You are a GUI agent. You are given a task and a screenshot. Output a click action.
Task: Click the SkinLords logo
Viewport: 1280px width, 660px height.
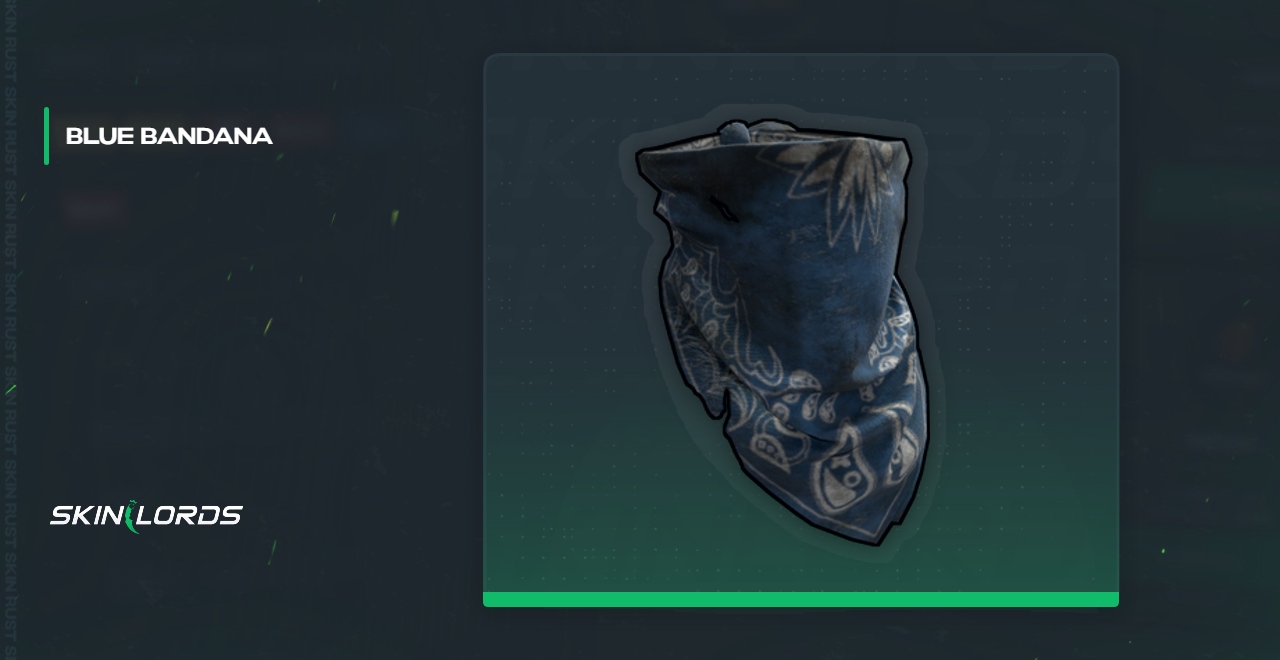click(146, 516)
